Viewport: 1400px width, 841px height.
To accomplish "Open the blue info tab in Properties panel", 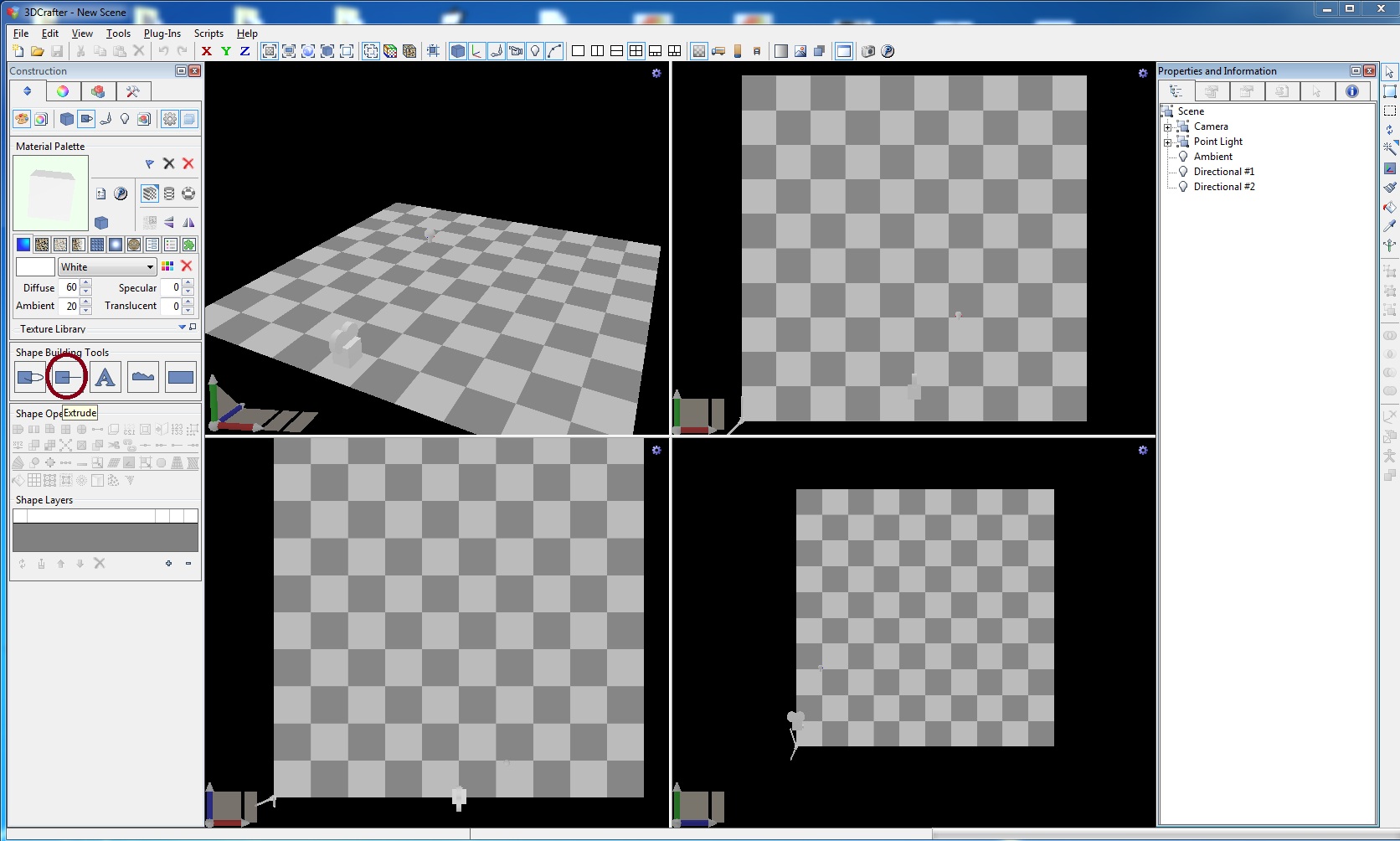I will [x=1352, y=91].
